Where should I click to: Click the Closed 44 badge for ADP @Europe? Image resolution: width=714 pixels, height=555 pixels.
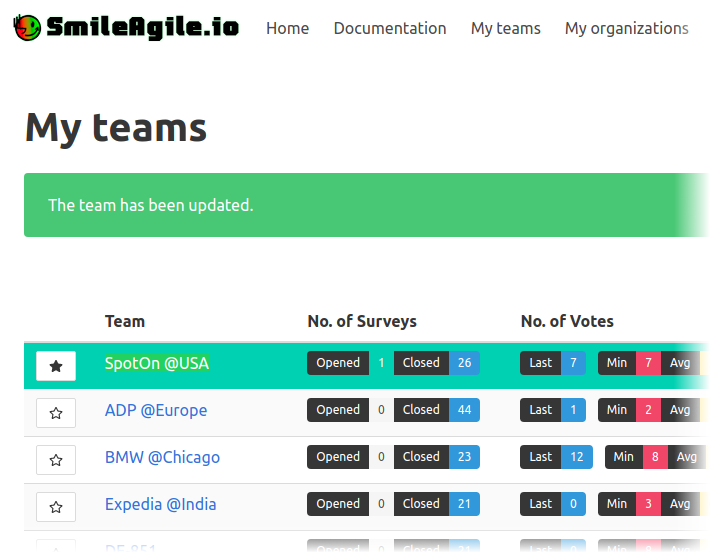pos(437,410)
